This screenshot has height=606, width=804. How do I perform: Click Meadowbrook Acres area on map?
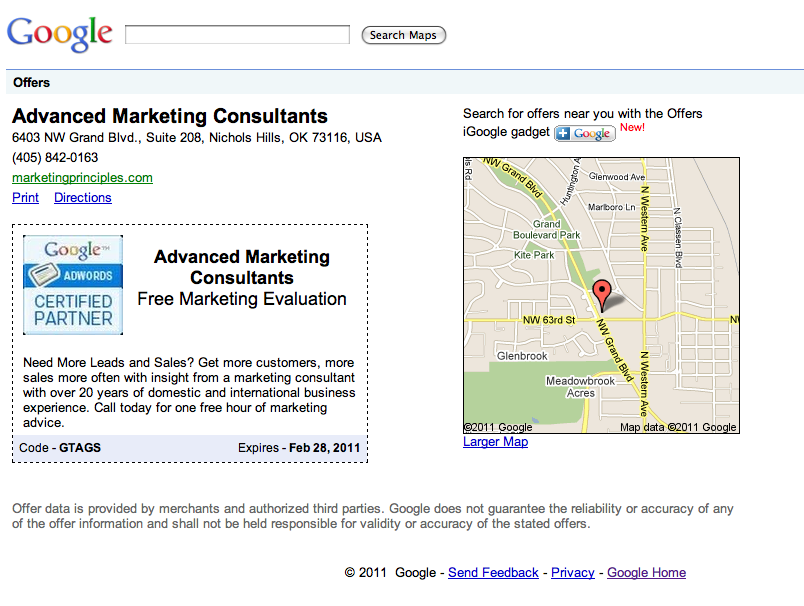click(580, 387)
